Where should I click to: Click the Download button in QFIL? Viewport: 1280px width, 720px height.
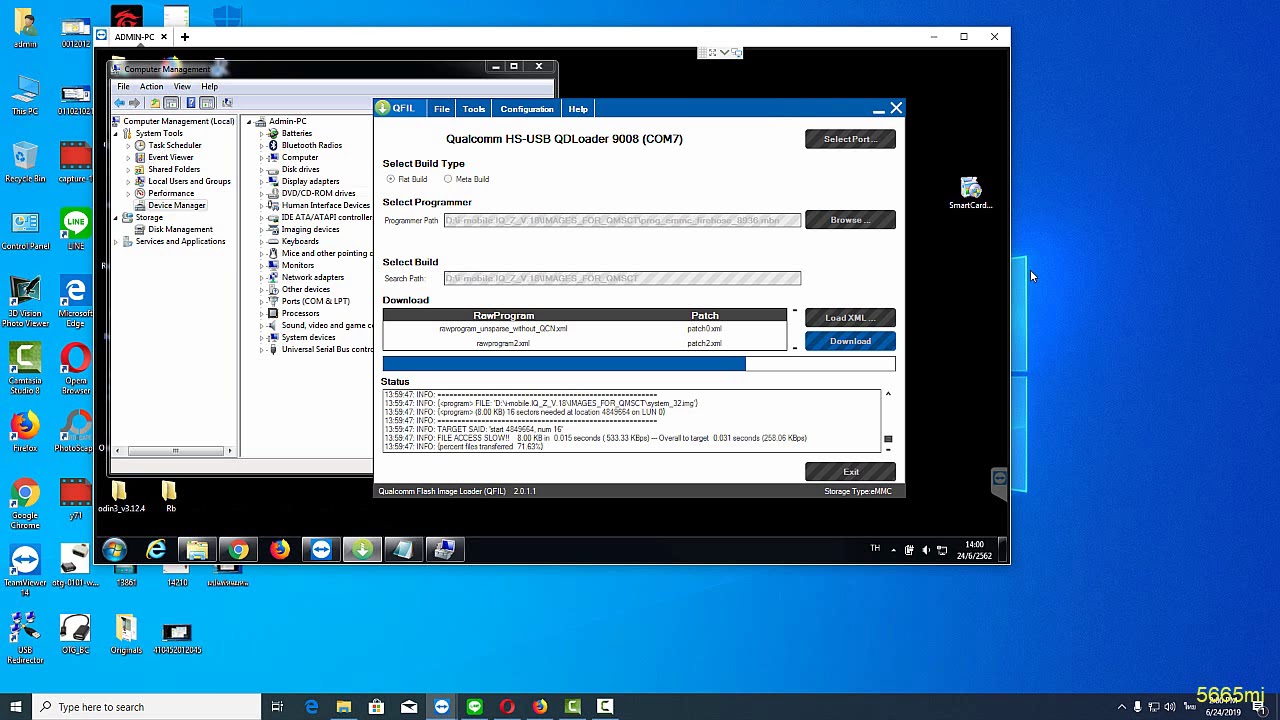tap(850, 342)
